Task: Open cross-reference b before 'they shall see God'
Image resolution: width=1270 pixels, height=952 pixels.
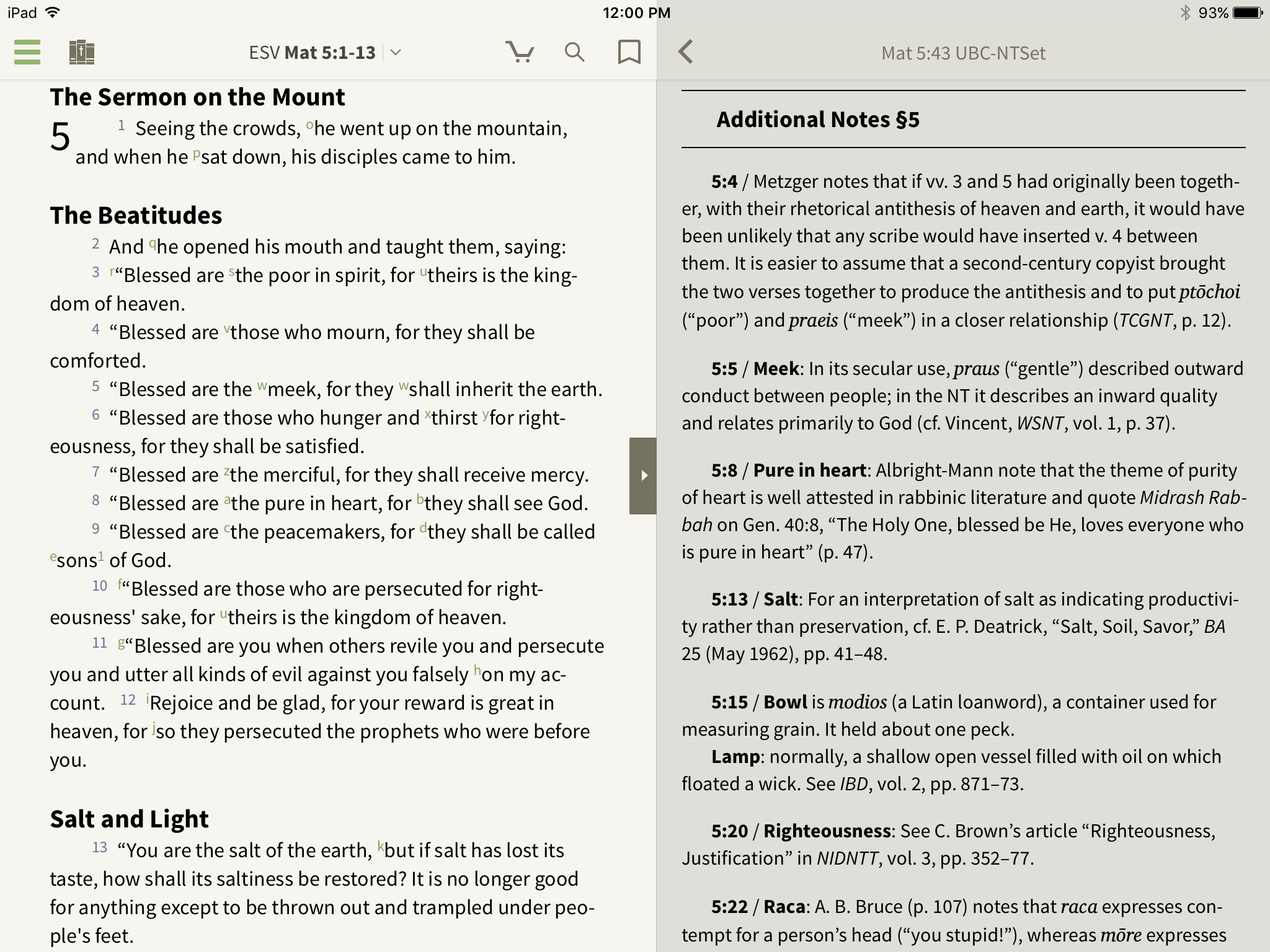Action: [x=420, y=498]
